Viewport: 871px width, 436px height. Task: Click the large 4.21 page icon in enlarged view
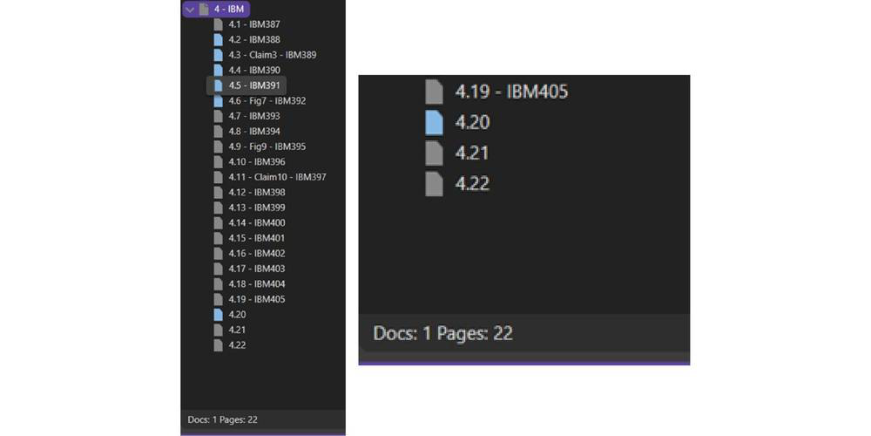434,153
